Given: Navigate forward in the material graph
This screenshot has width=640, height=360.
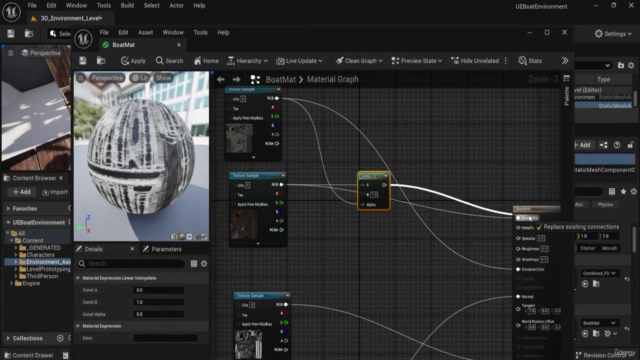Looking at the screenshot, I should [x=236, y=79].
